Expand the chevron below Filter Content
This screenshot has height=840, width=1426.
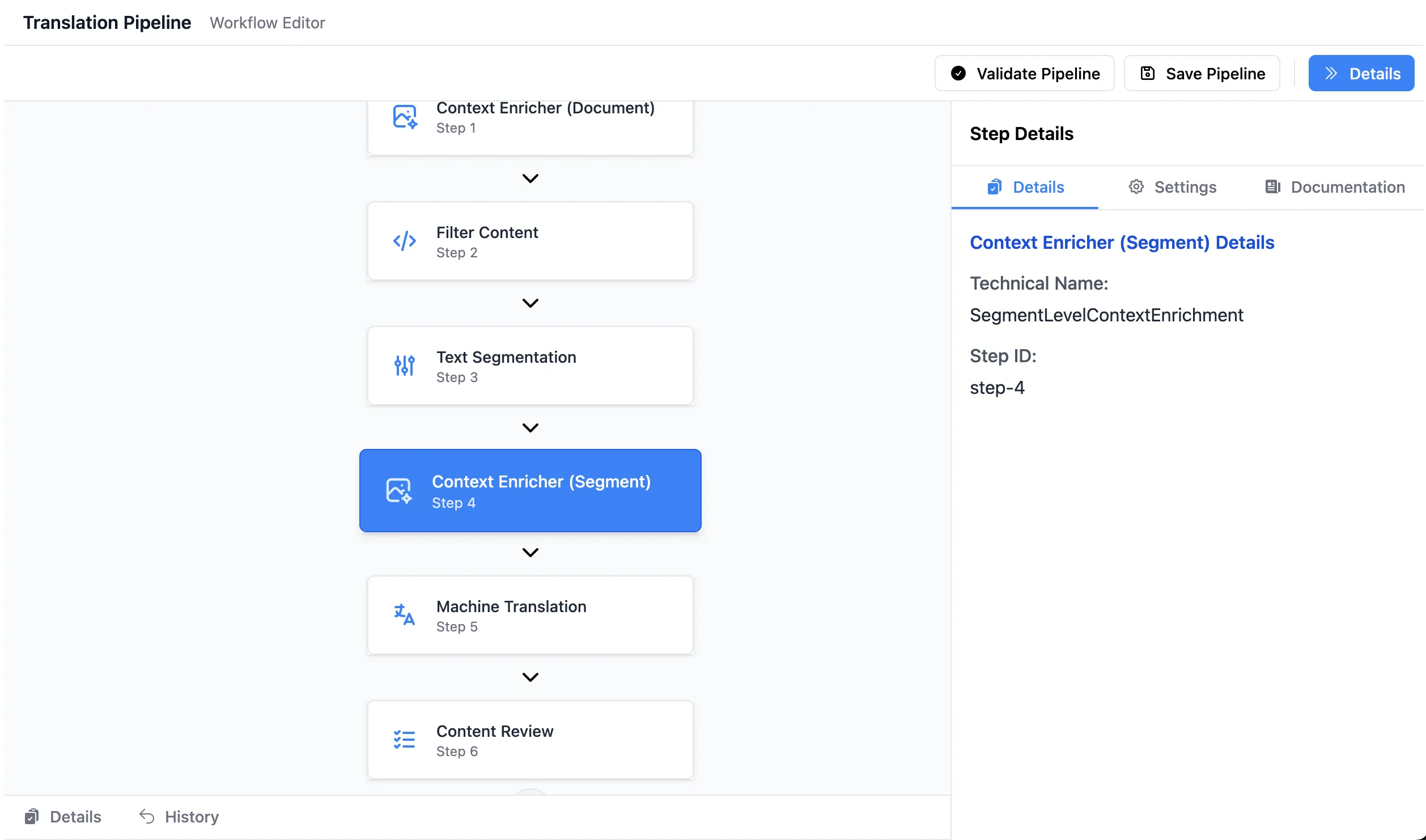pos(530,302)
